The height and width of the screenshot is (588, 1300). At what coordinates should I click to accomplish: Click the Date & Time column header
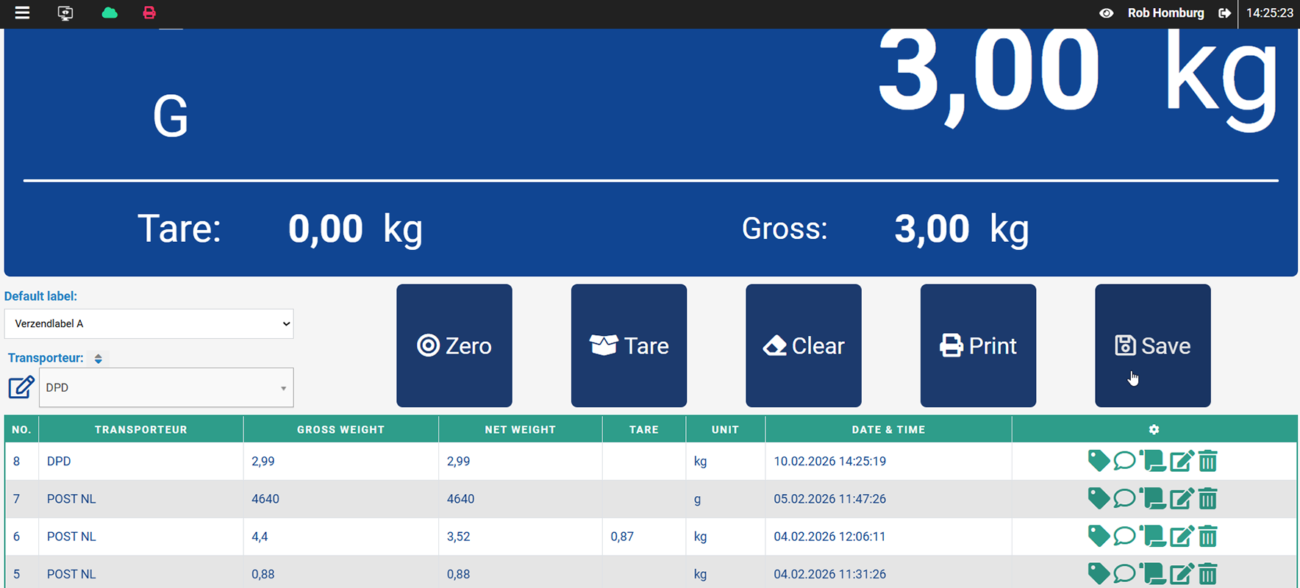tap(888, 429)
